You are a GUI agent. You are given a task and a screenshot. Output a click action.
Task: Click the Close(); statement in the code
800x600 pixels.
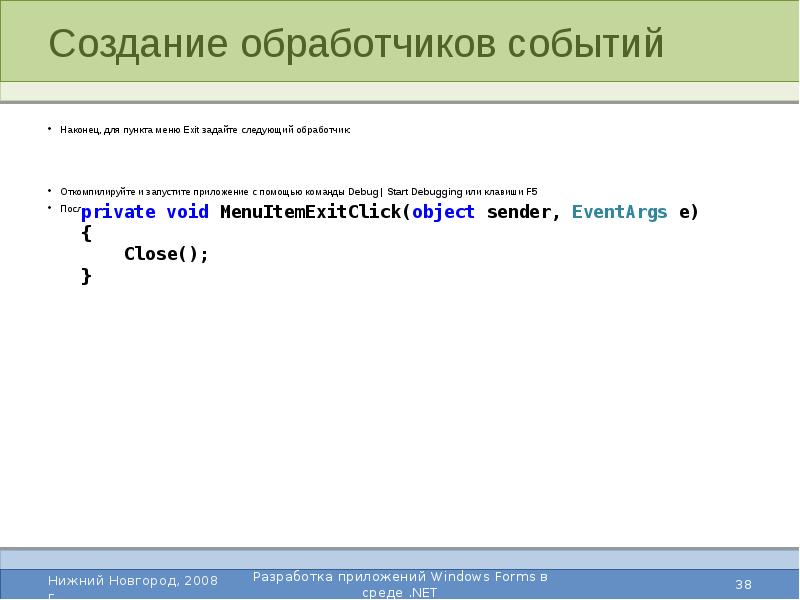point(166,254)
